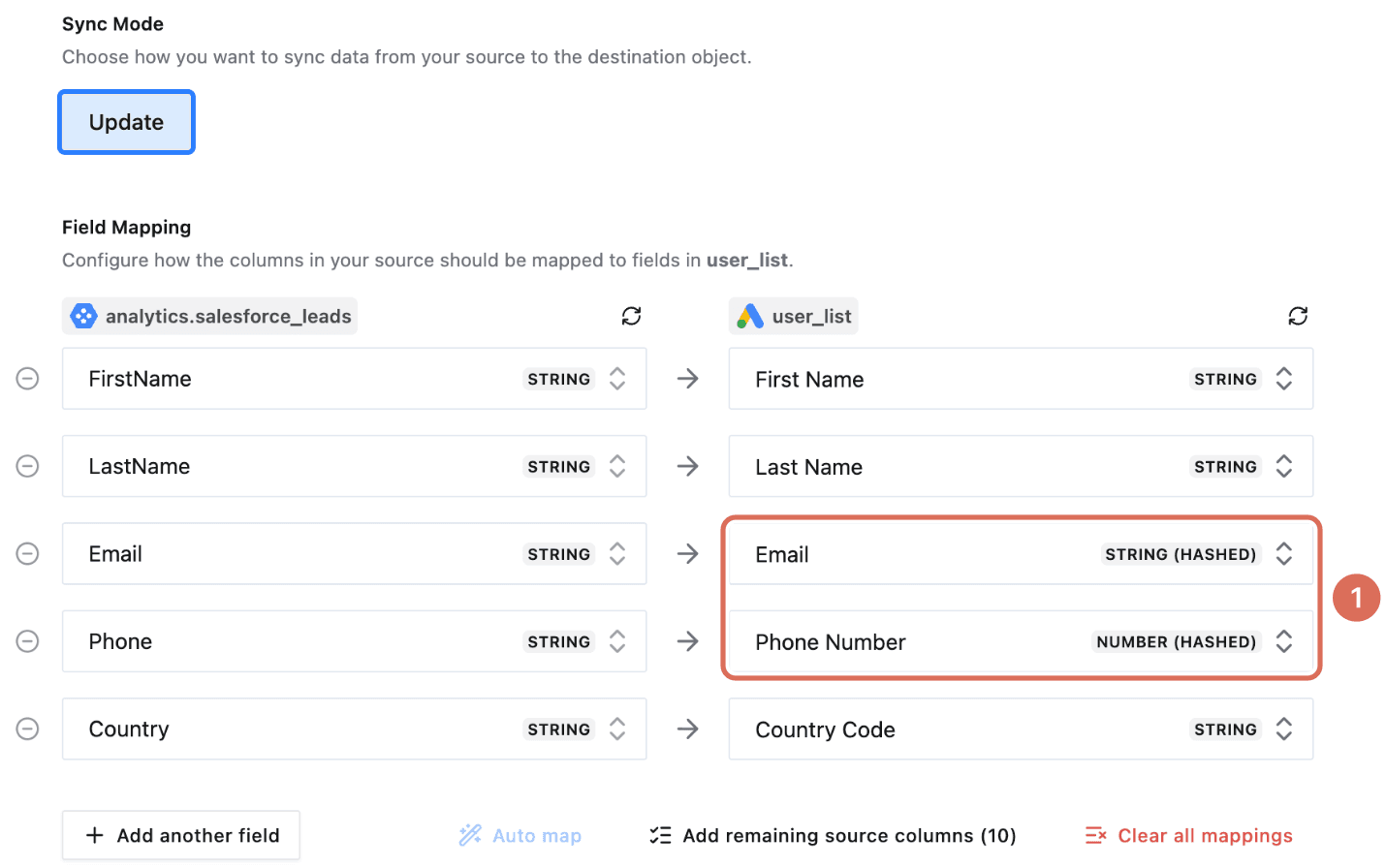This screenshot has height=868, width=1386.
Task: Click the Google Ads user_list icon
Action: (x=750, y=316)
